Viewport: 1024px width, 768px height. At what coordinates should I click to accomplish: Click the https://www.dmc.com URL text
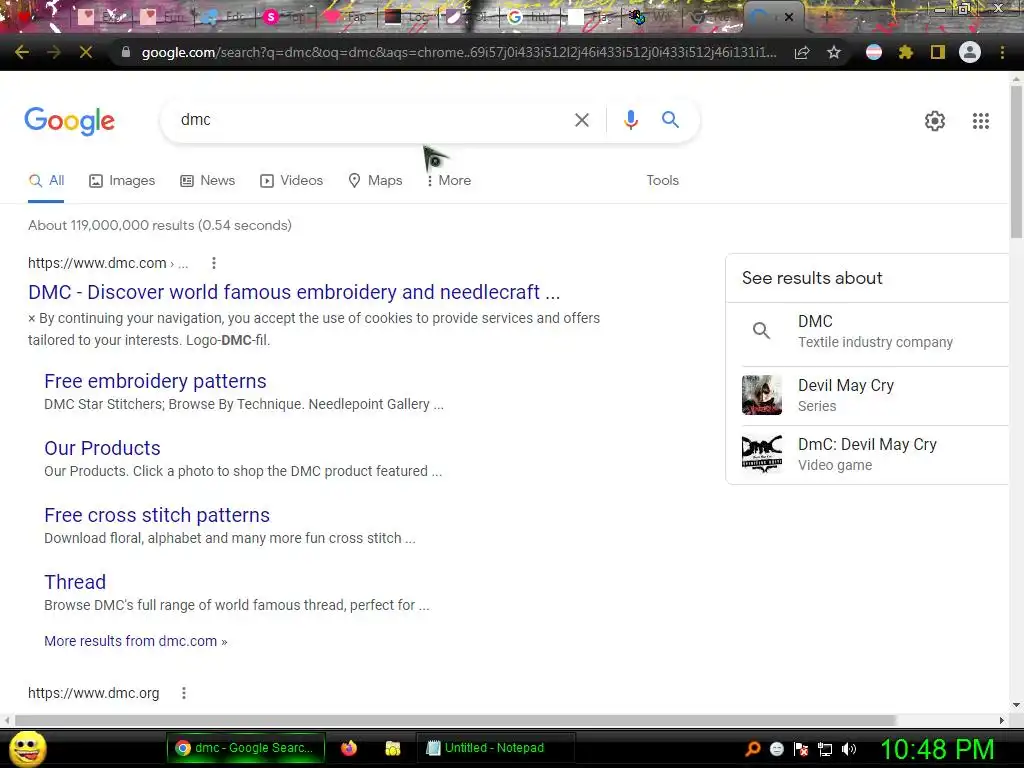tap(97, 263)
